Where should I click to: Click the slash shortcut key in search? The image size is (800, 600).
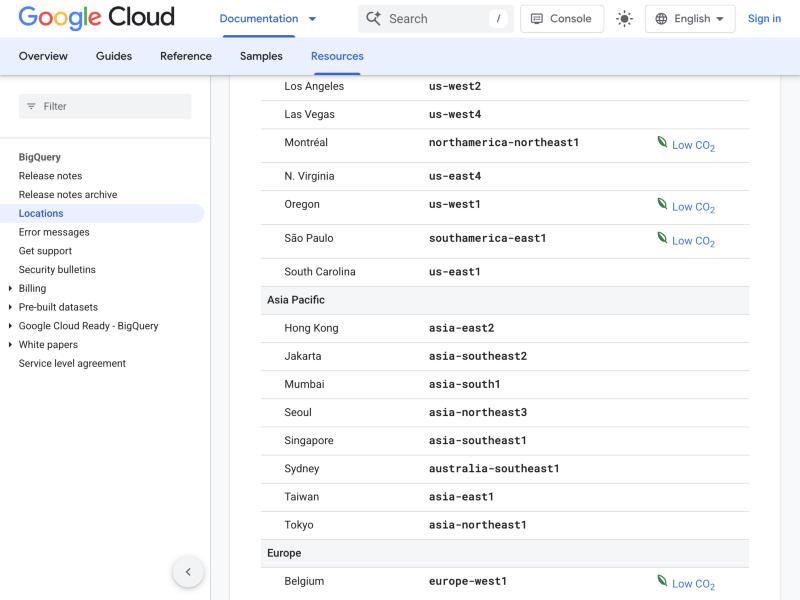tap(498, 19)
